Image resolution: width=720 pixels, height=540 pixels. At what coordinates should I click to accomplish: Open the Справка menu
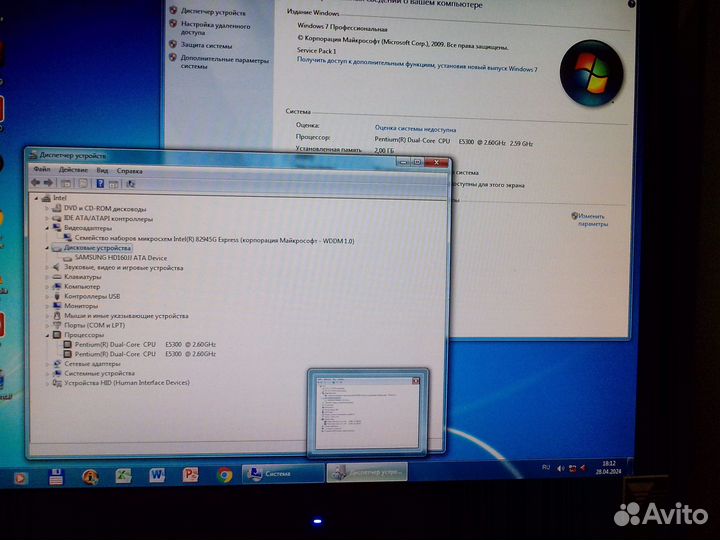[x=129, y=170]
